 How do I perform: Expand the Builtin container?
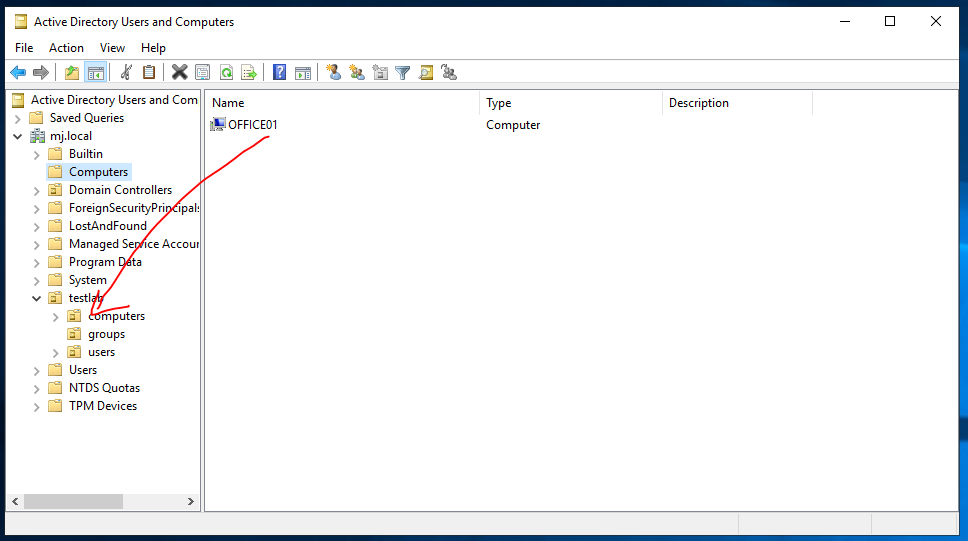pyautogui.click(x=36, y=154)
